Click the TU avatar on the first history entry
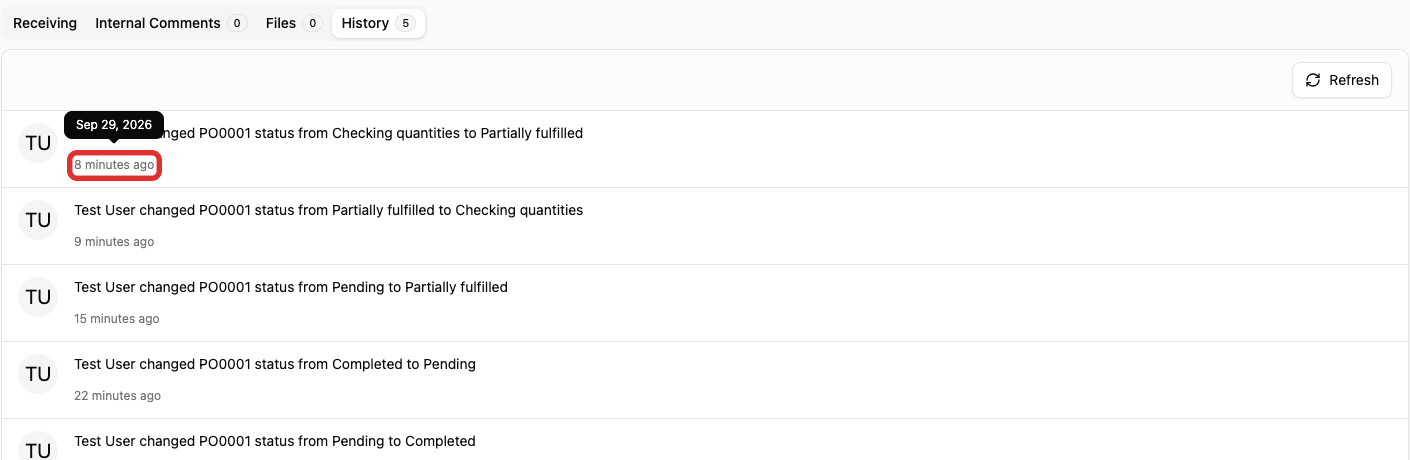 (x=38, y=143)
